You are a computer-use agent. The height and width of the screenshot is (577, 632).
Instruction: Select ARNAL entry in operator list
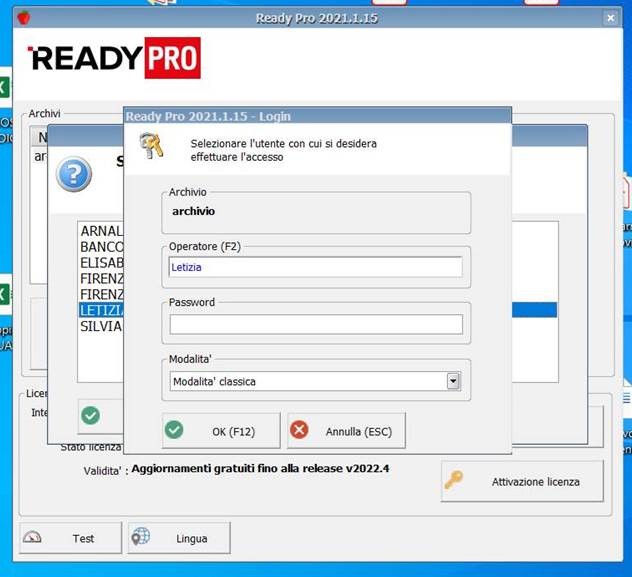[101, 231]
